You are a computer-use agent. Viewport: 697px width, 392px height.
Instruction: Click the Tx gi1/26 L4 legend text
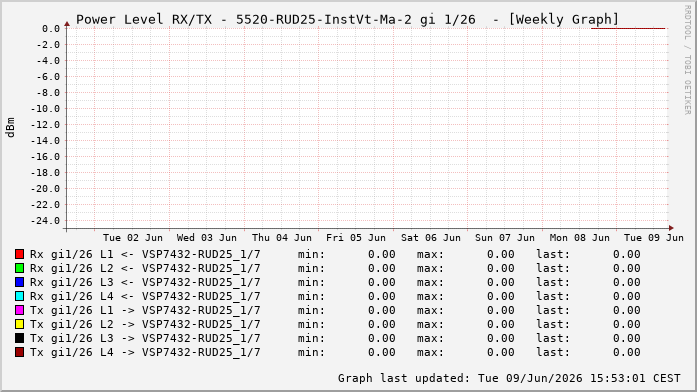(145, 352)
